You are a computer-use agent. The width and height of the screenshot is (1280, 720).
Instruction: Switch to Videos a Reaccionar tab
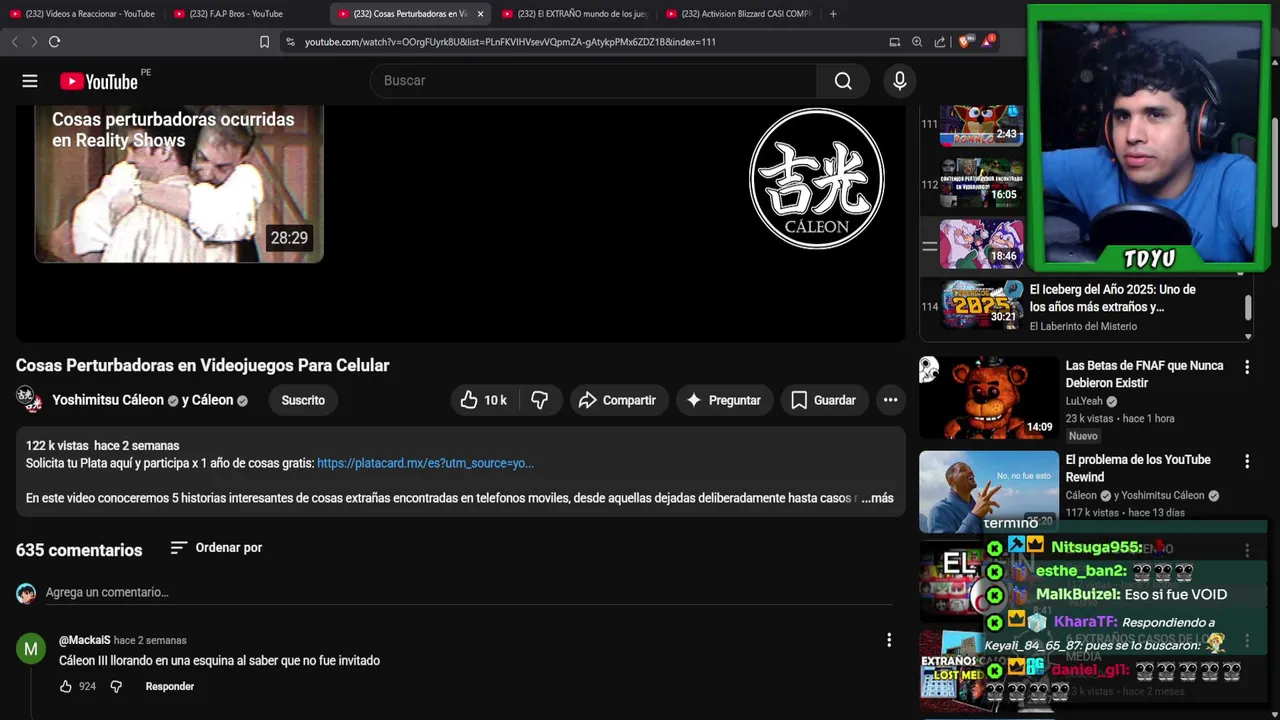[x=82, y=14]
